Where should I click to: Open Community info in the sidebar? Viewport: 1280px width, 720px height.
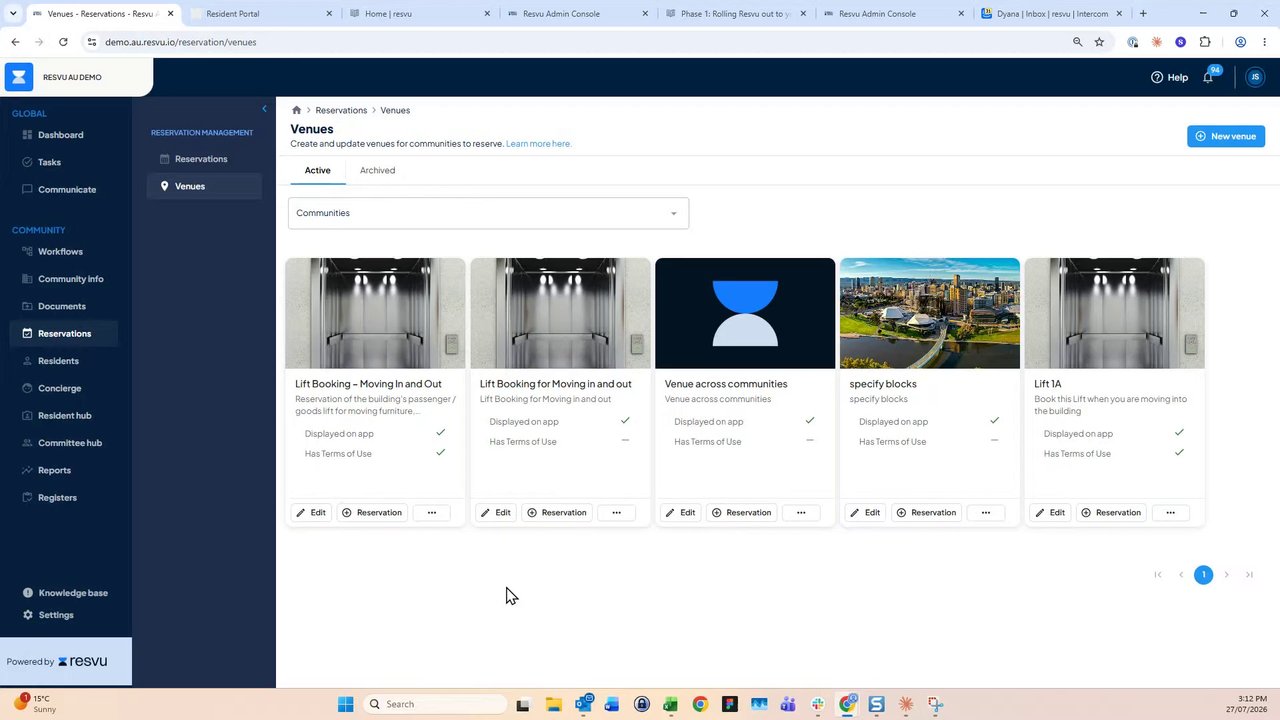pyautogui.click(x=70, y=279)
